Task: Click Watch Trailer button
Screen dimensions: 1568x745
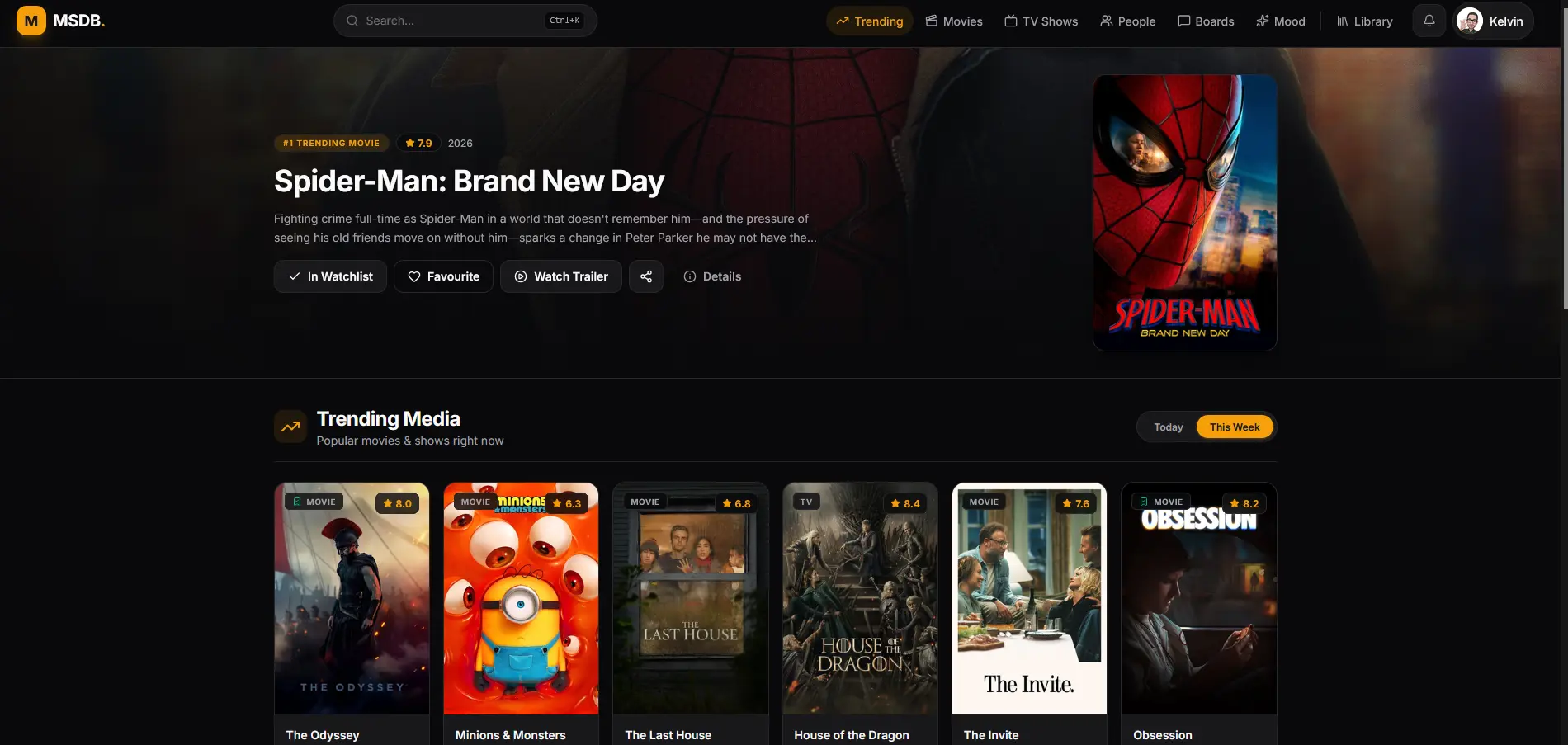Action: [561, 276]
